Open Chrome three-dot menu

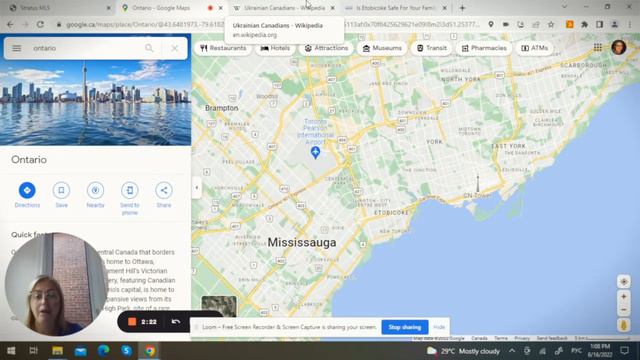(630, 24)
